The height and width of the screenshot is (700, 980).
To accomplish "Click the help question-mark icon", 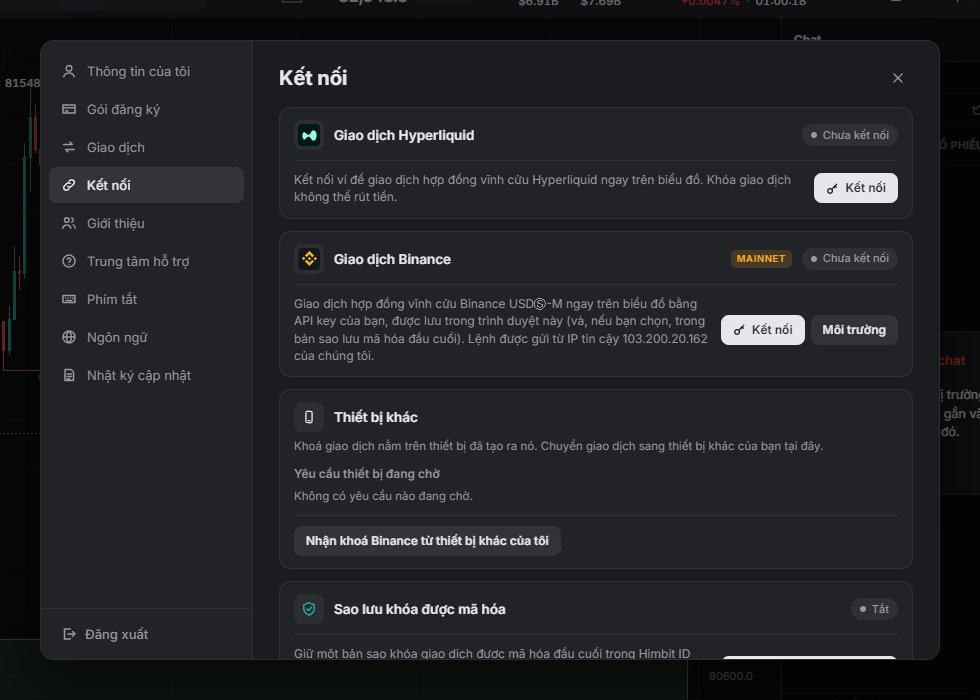I will click(69, 261).
